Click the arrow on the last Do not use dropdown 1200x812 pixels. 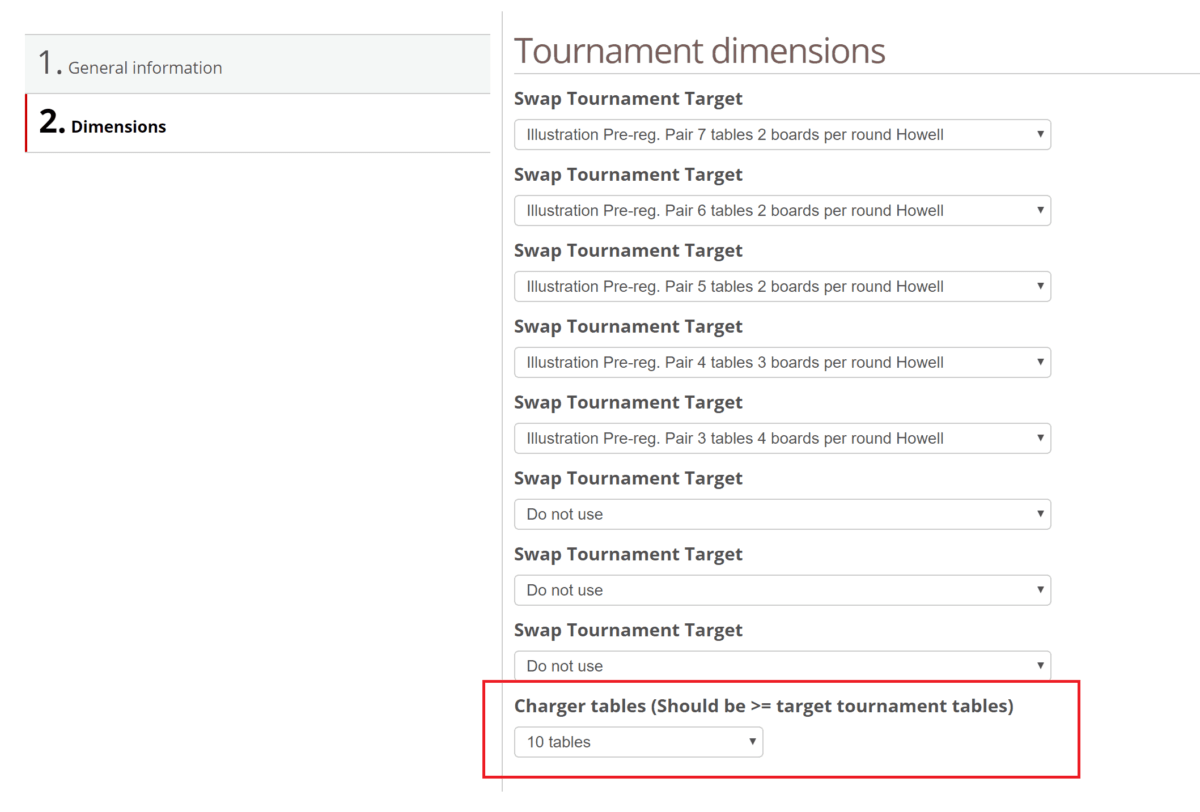tap(1040, 666)
